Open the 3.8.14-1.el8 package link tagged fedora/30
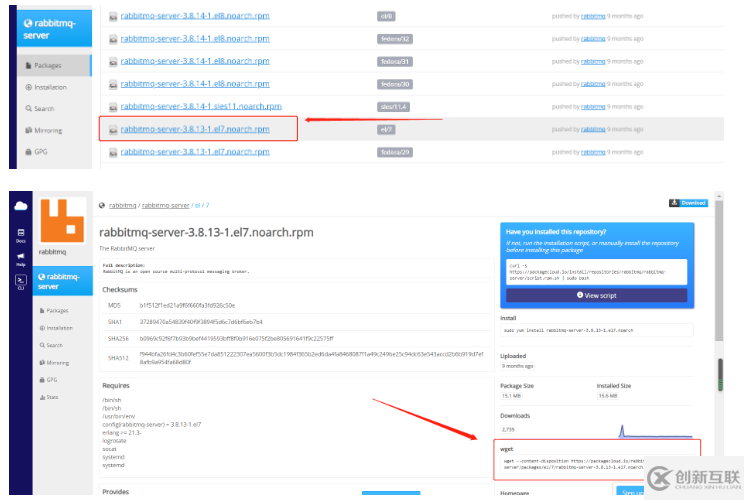This screenshot has height=500, width=744. tap(195, 84)
